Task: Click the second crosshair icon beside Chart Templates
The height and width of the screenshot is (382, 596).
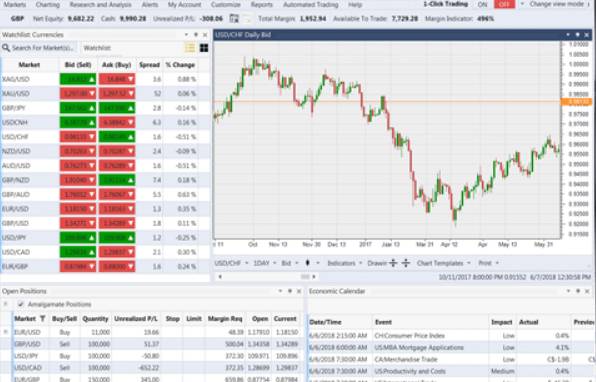Action: pyautogui.click(x=406, y=263)
